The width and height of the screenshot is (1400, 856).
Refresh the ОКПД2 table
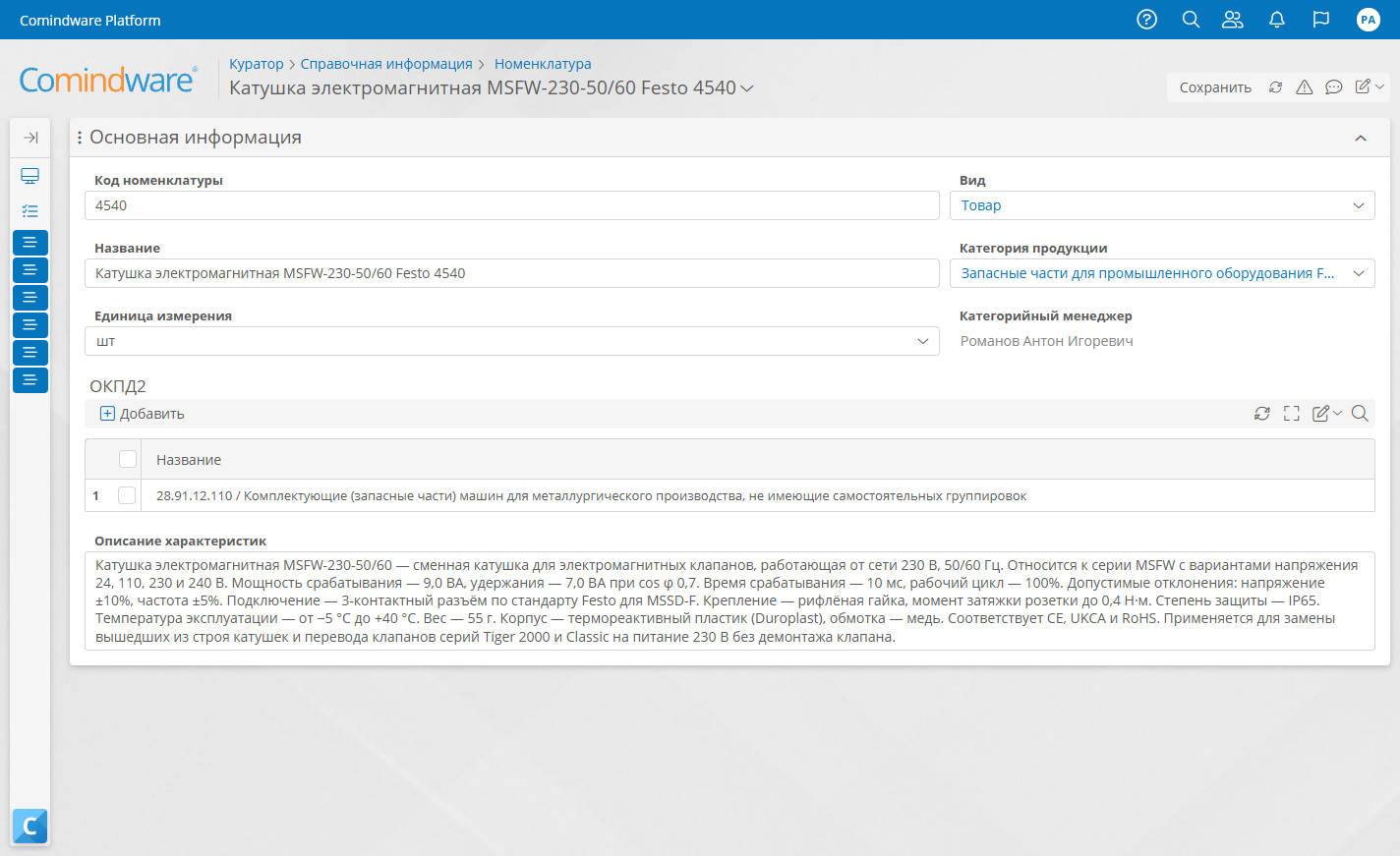(x=1262, y=414)
